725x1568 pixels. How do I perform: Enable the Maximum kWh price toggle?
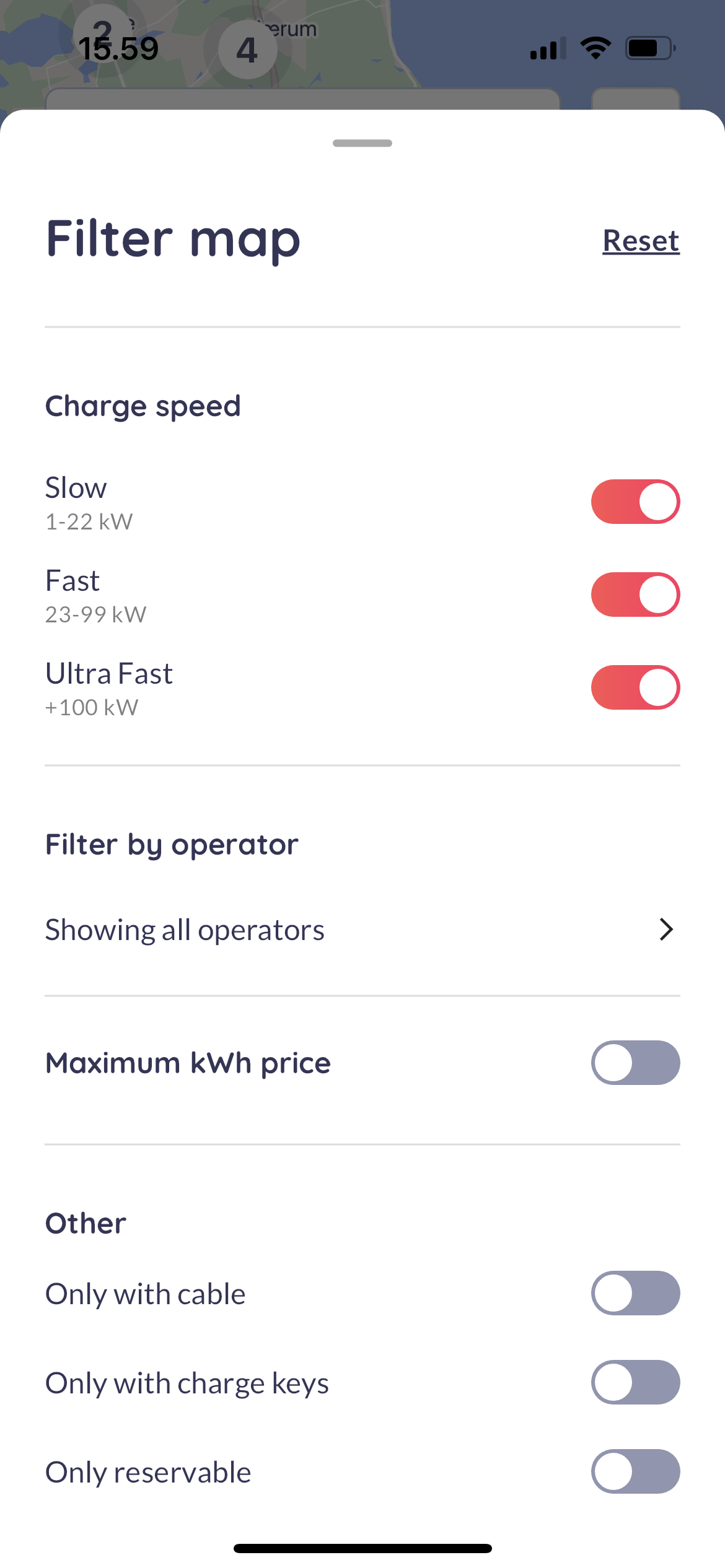[x=635, y=1063]
